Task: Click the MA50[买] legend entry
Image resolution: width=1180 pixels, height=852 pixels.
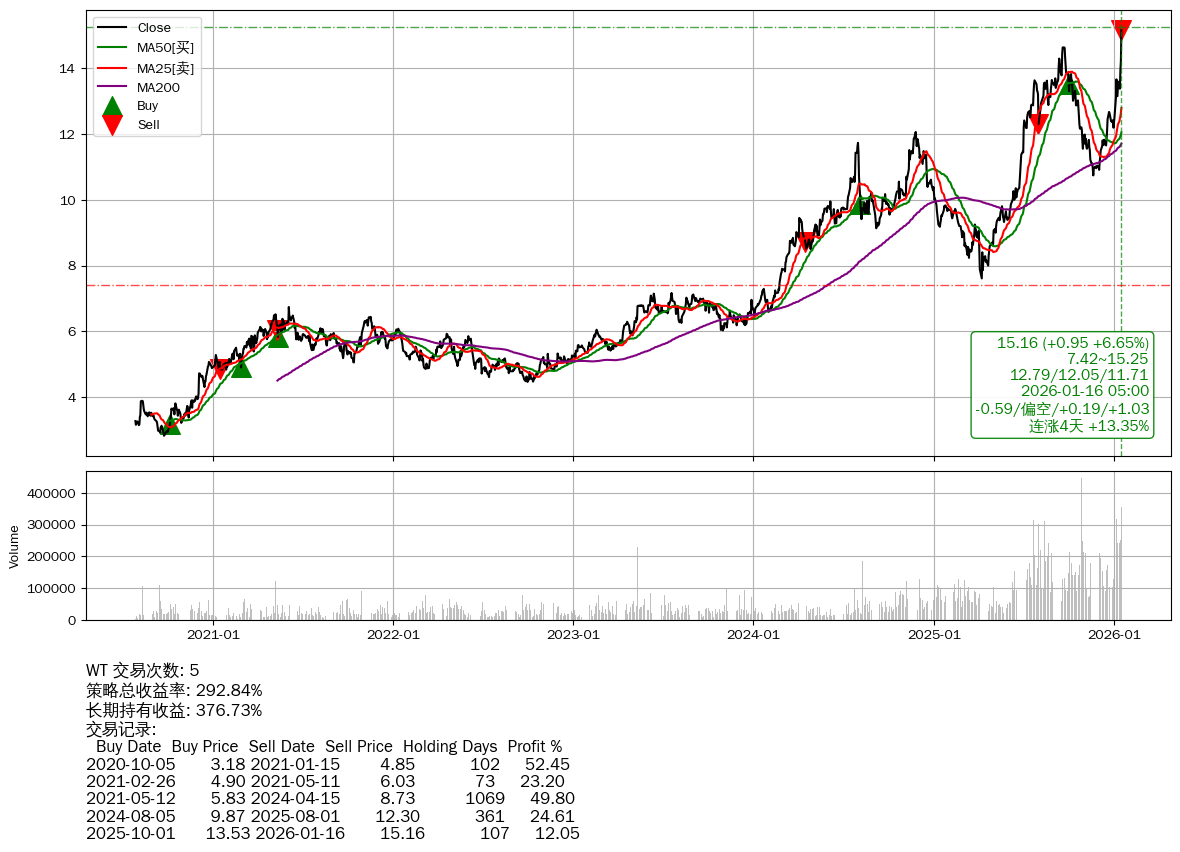Action: (165, 47)
